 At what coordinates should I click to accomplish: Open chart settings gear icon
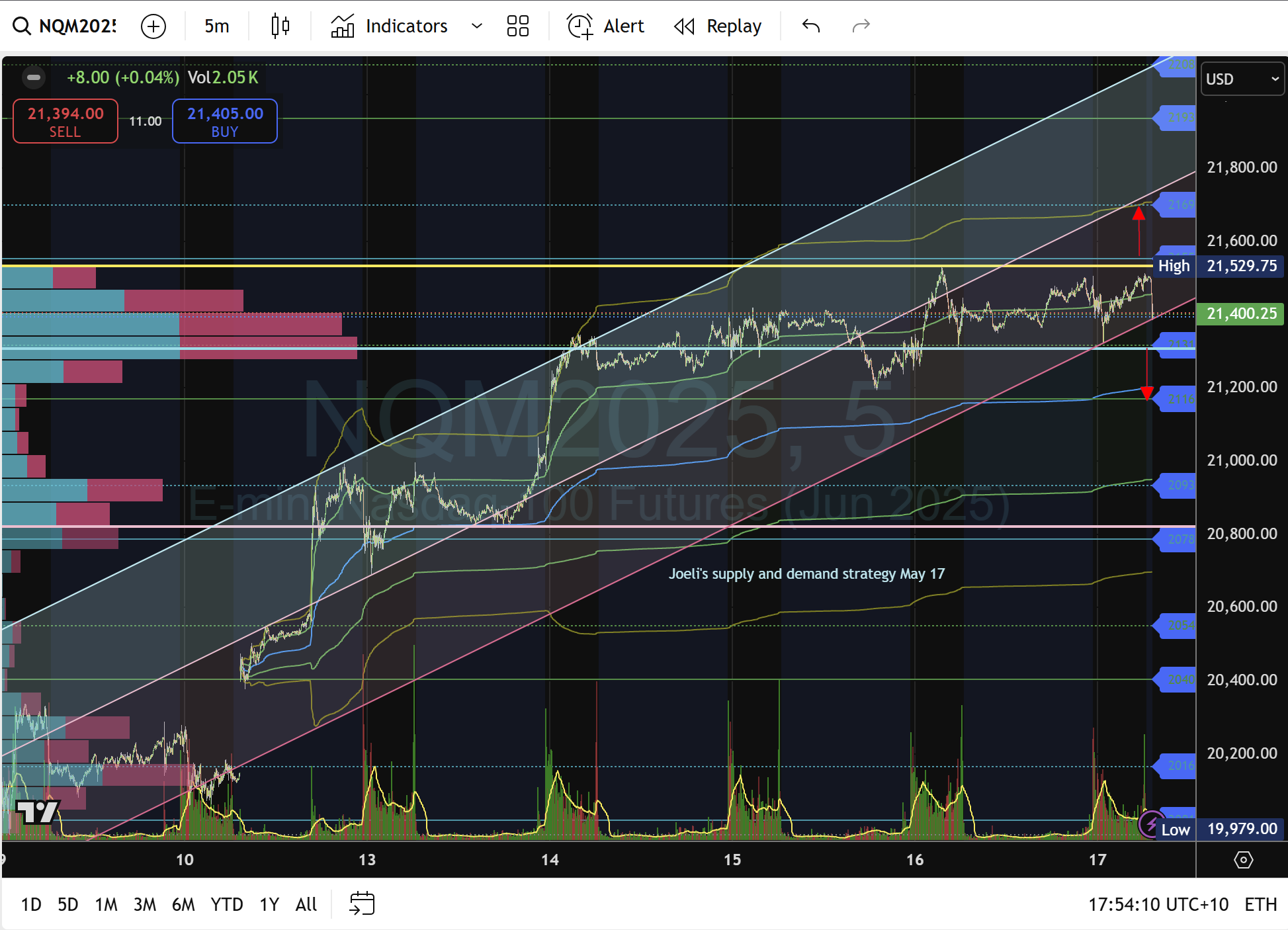click(1244, 860)
